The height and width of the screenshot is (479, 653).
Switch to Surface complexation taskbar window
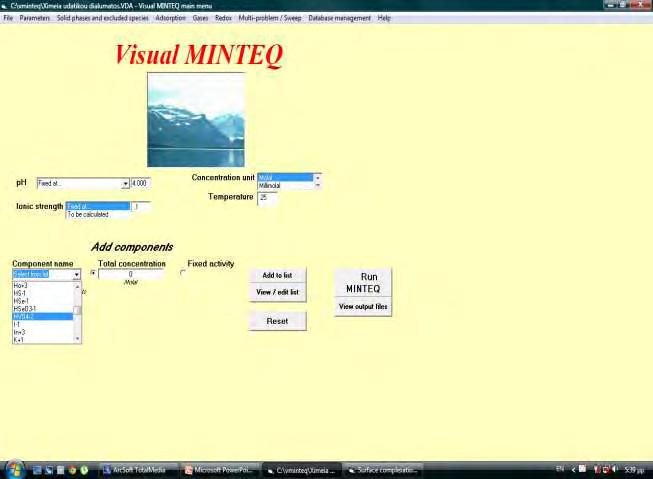coord(383,470)
